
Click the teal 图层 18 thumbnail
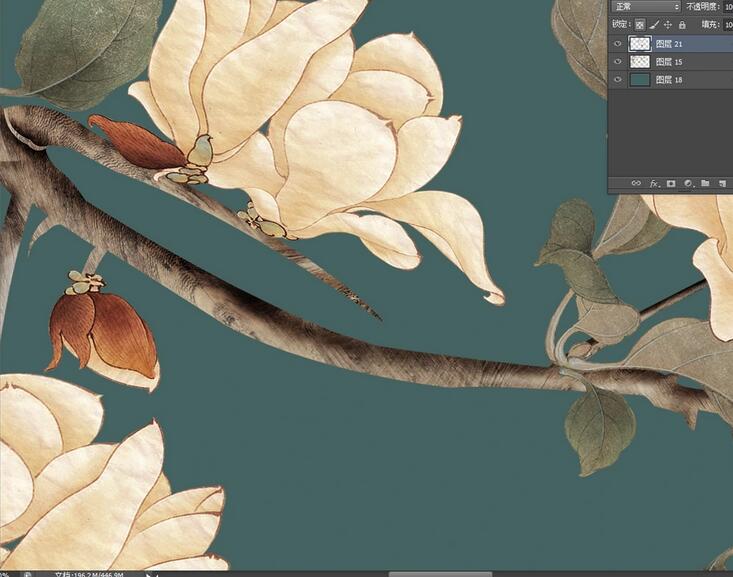point(639,80)
